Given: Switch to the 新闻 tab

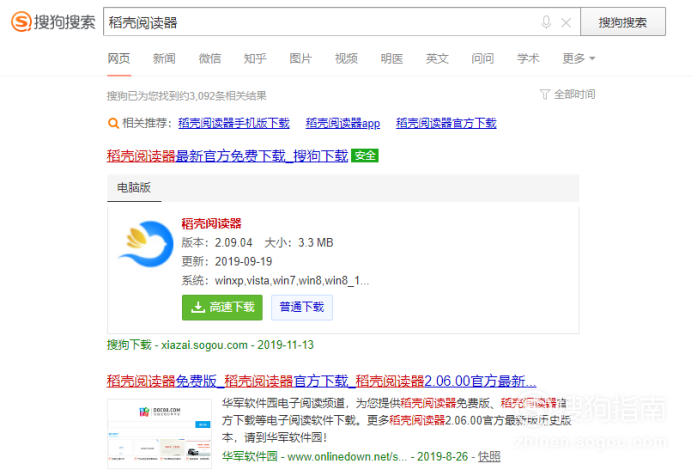Looking at the screenshot, I should pos(164,58).
